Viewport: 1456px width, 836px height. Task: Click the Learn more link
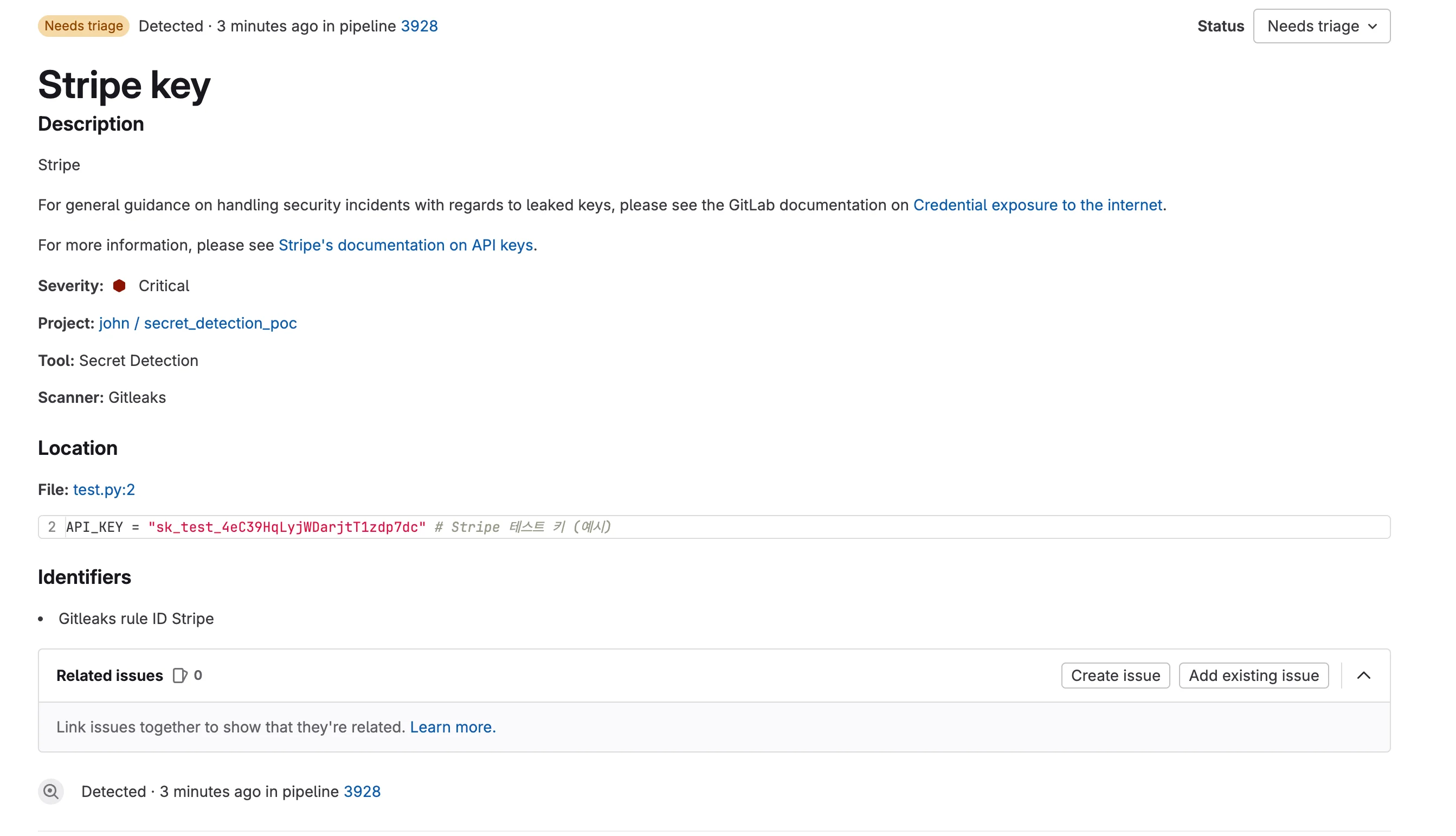(452, 728)
